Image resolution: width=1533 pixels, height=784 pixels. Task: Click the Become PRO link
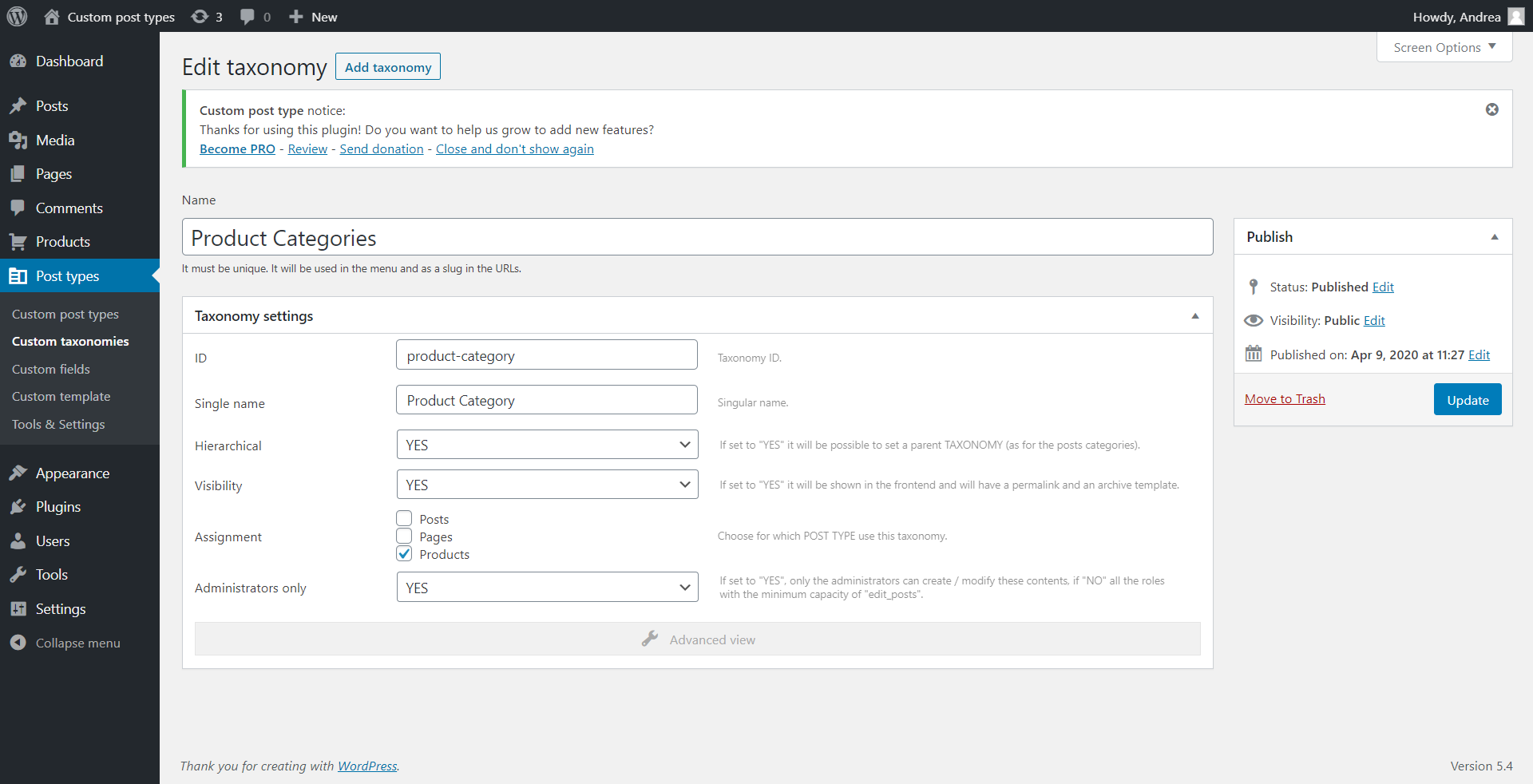(237, 149)
